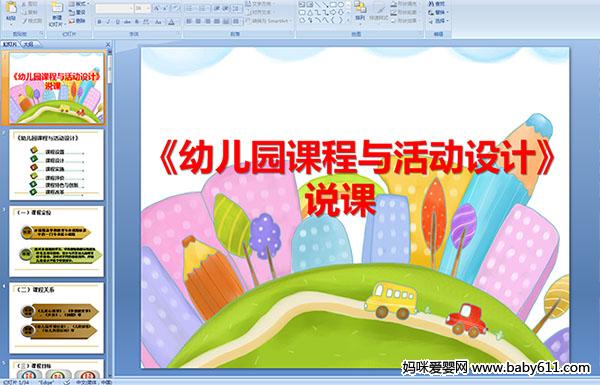Switch to the Slides pane tab
The height and width of the screenshot is (385, 600).
point(10,44)
